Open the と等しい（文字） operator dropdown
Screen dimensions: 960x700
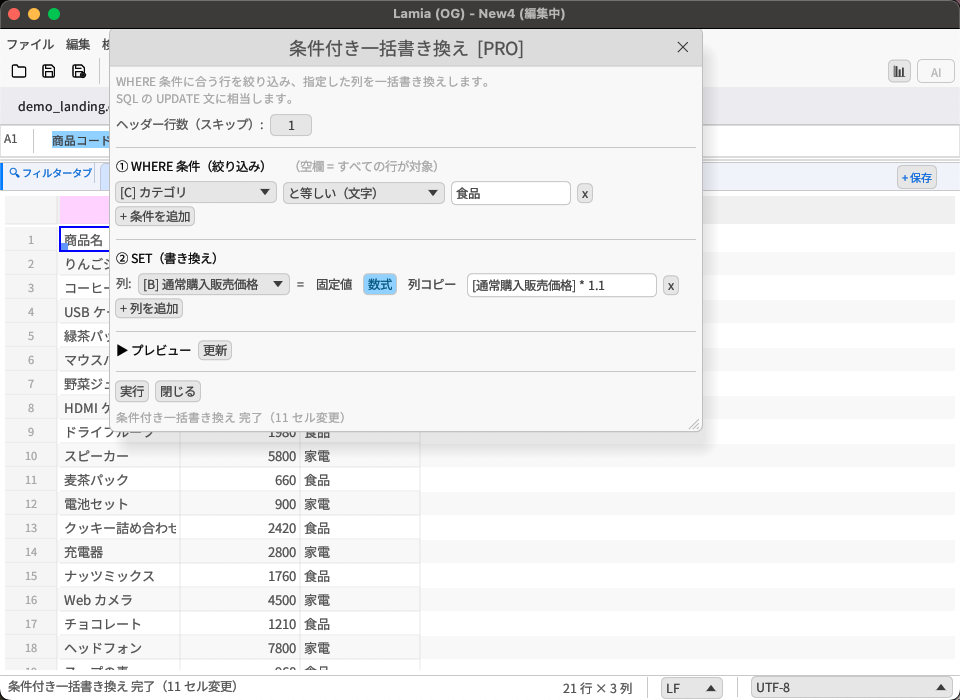click(x=364, y=193)
